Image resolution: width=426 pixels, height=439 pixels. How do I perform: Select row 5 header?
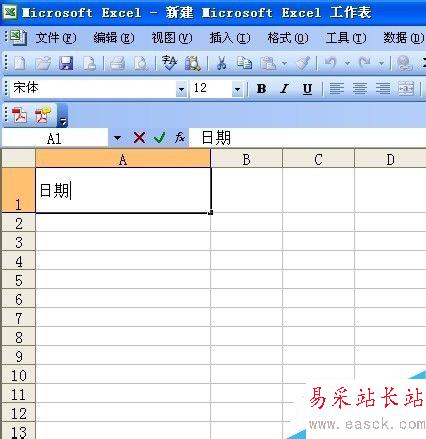click(x=18, y=280)
